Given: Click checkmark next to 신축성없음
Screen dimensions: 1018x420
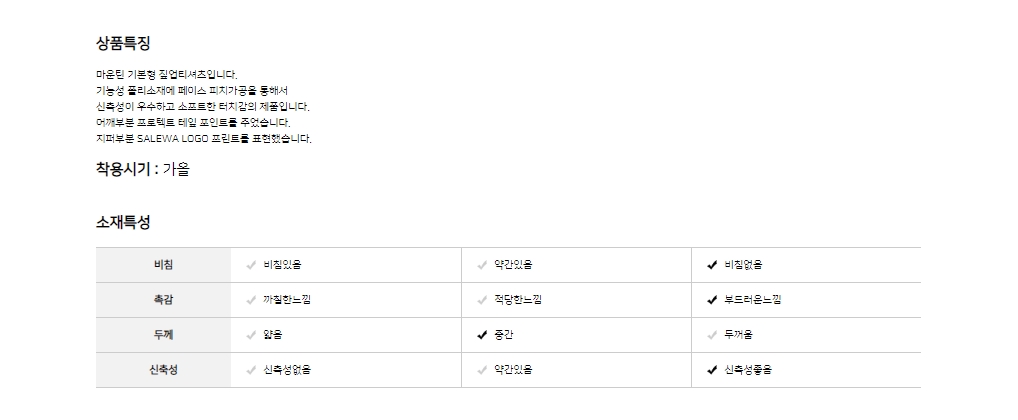Looking at the screenshot, I should click(x=251, y=370).
